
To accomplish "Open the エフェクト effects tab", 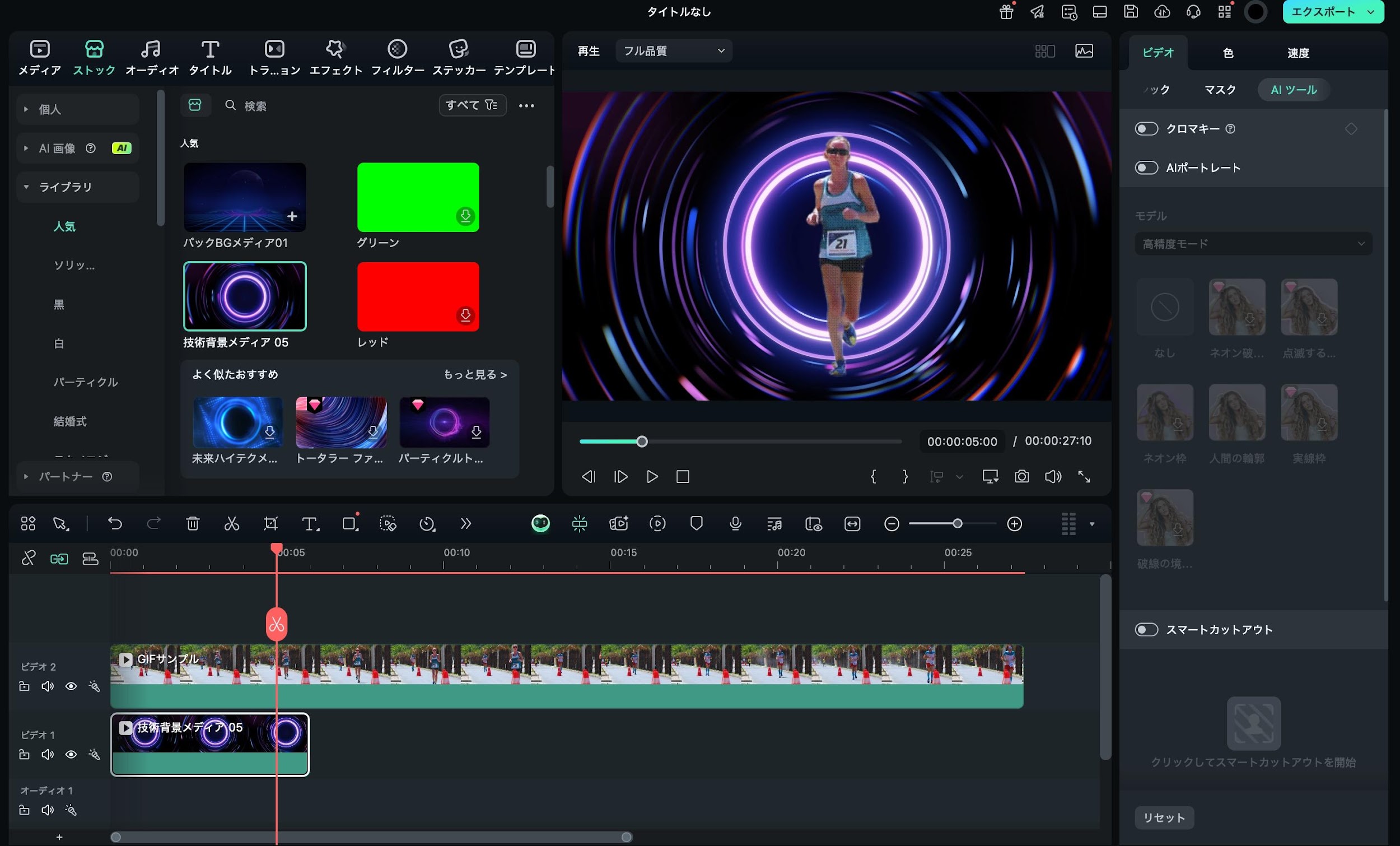I will click(335, 57).
